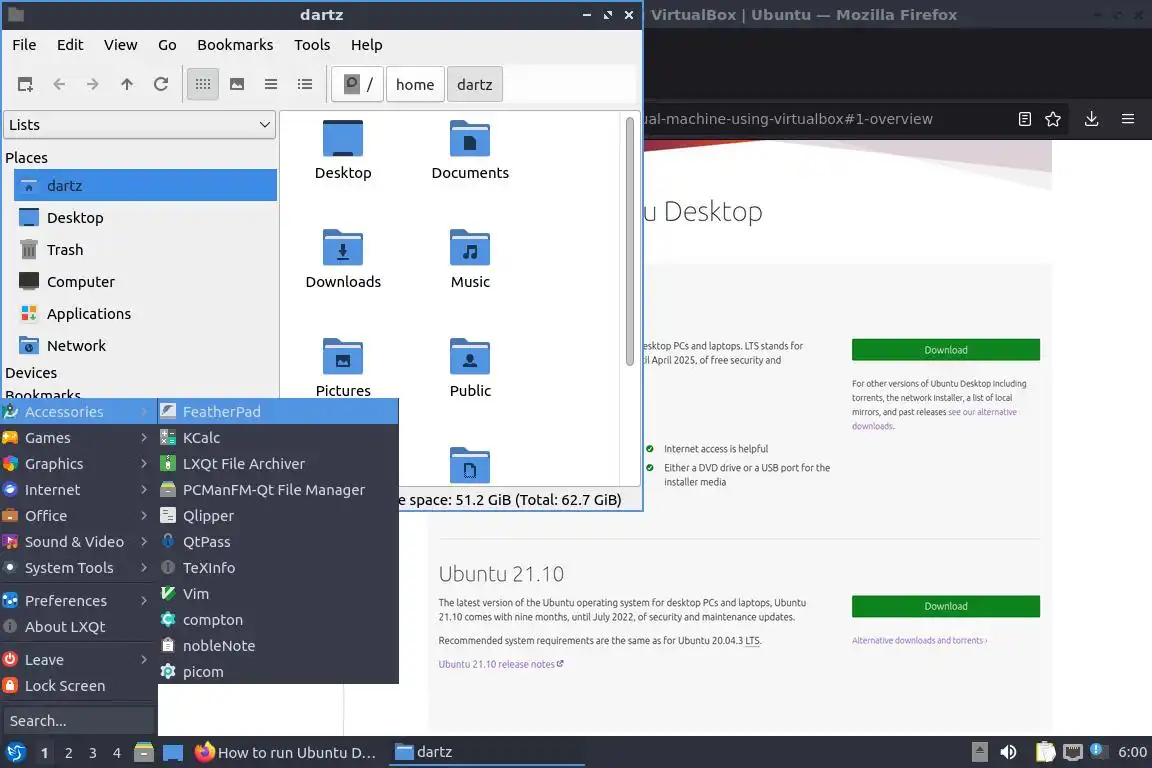
Task: Expand Preferences submenu in app menu
Action: 79,600
